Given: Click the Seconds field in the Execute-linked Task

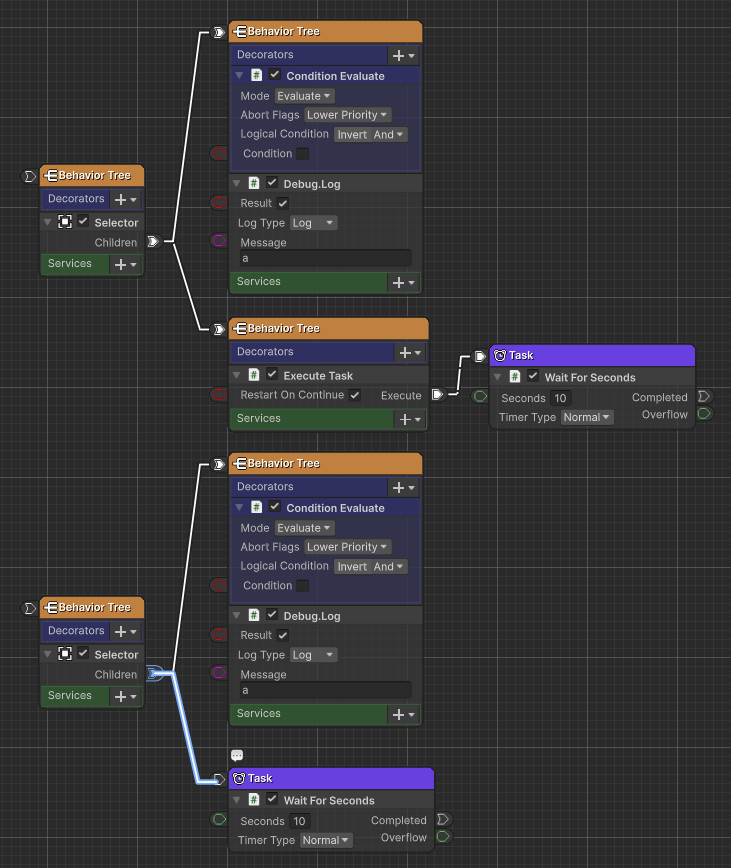Looking at the screenshot, I should point(560,398).
